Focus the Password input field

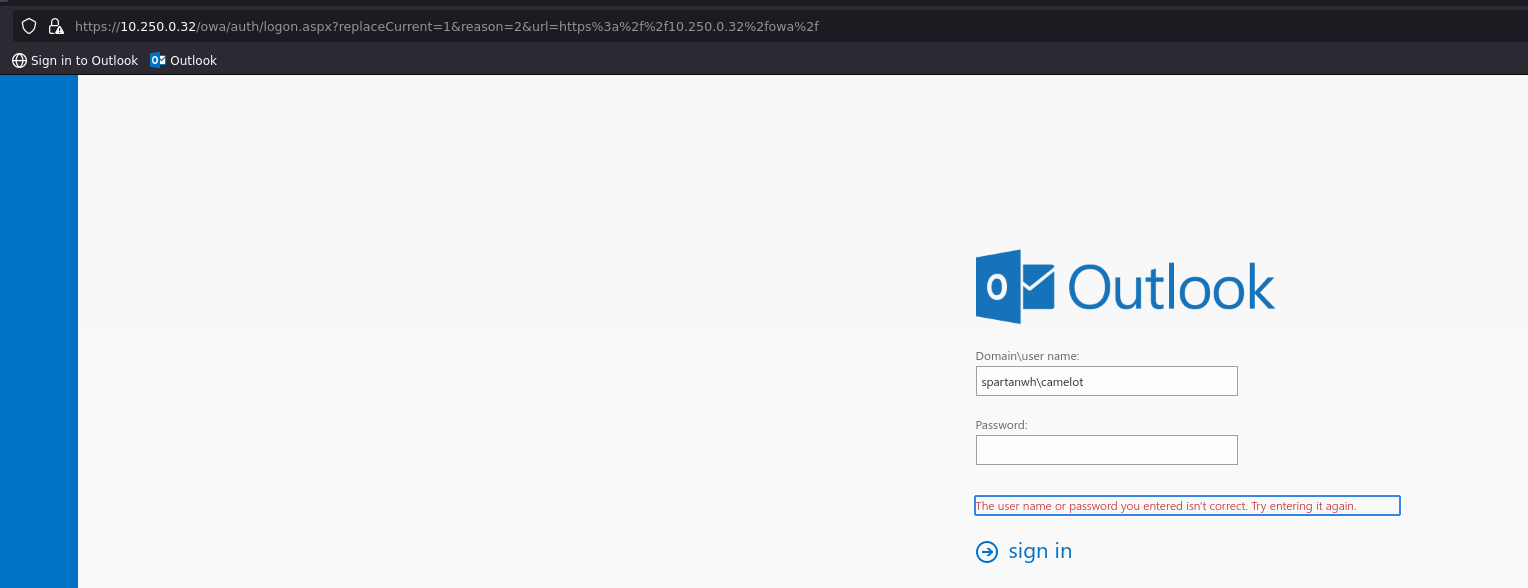[x=1106, y=450]
